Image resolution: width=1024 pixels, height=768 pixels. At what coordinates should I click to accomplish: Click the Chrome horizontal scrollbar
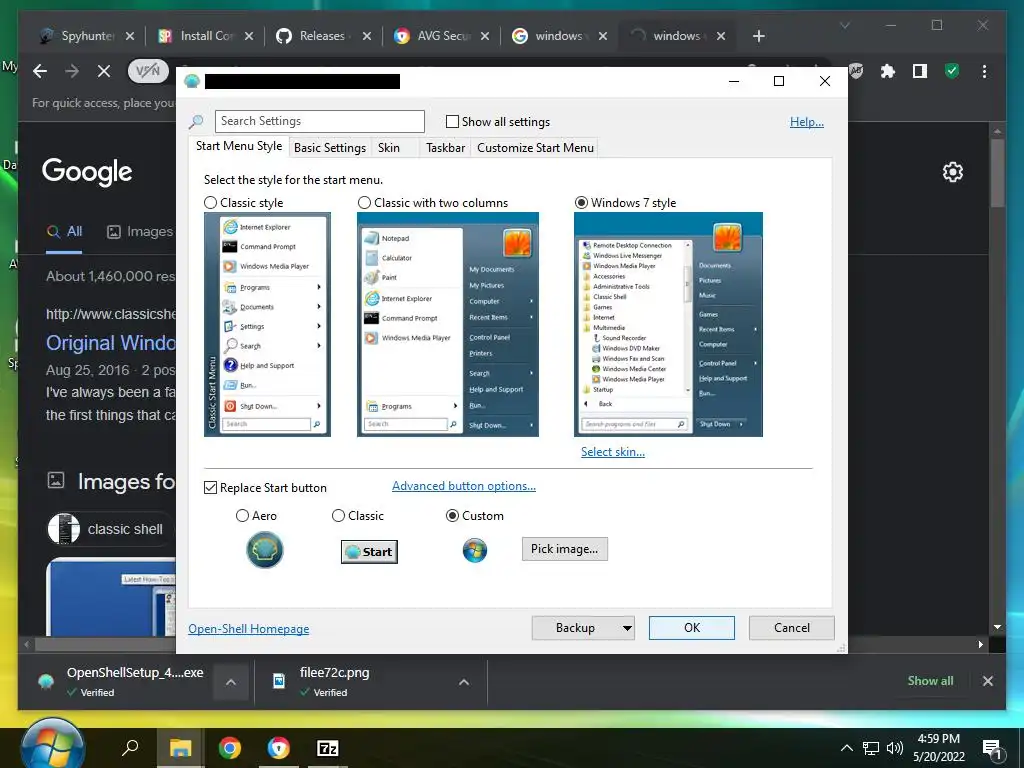point(503,645)
